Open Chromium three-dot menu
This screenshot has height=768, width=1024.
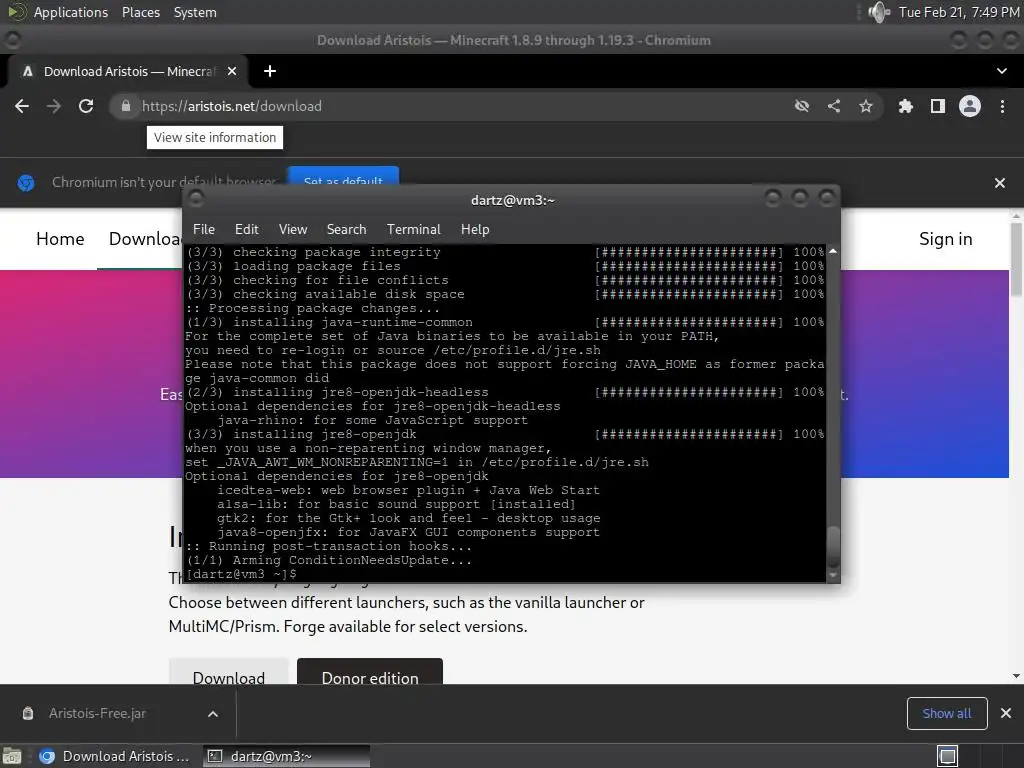(1002, 106)
